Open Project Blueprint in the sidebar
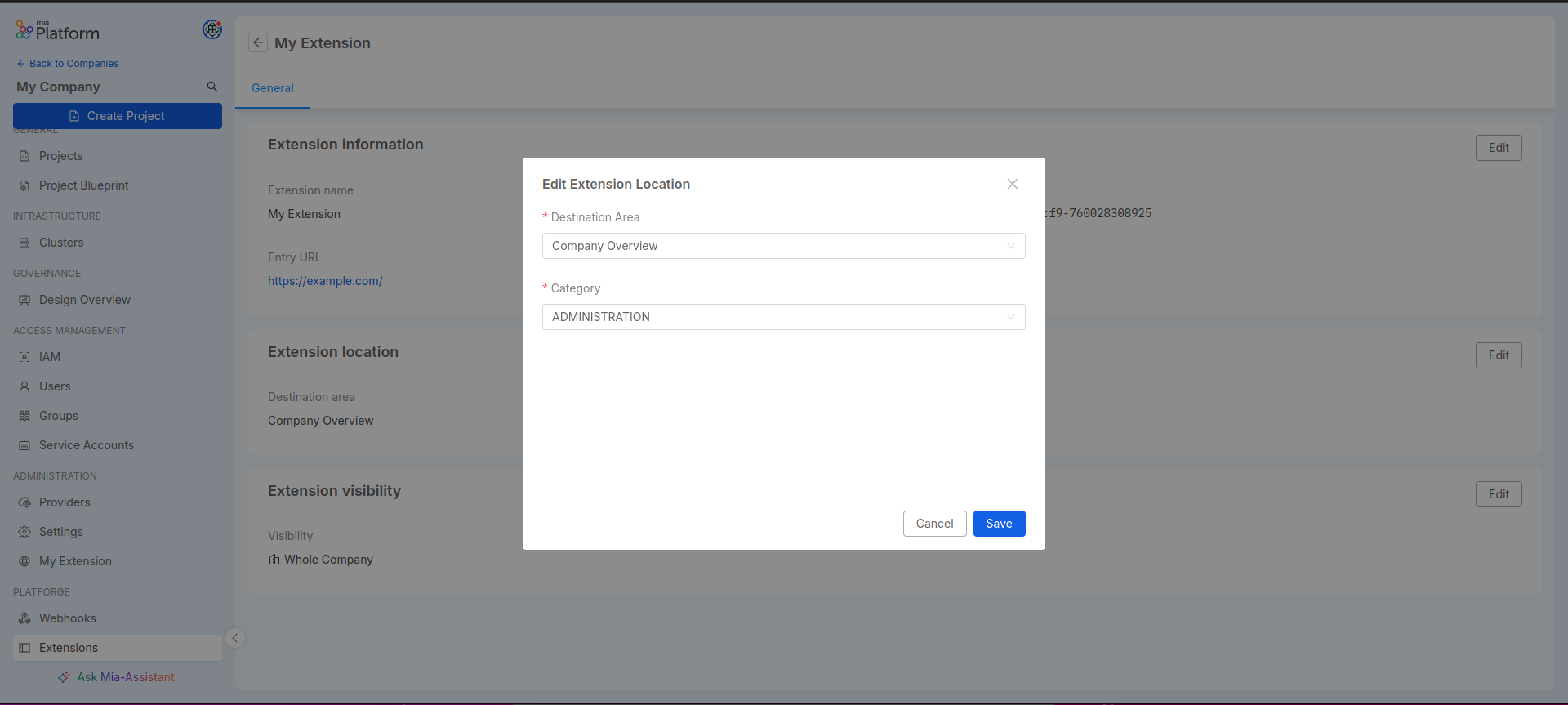The width and height of the screenshot is (1568, 705). coord(118,185)
